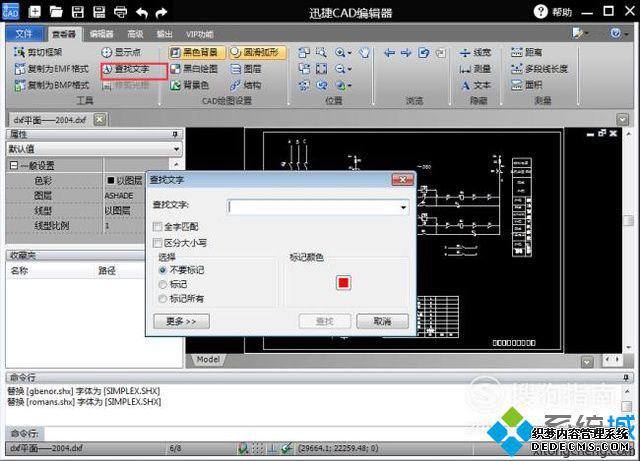Image resolution: width=640 pixels, height=461 pixels.
Task: Select the hand pan tool
Action: 364,52
